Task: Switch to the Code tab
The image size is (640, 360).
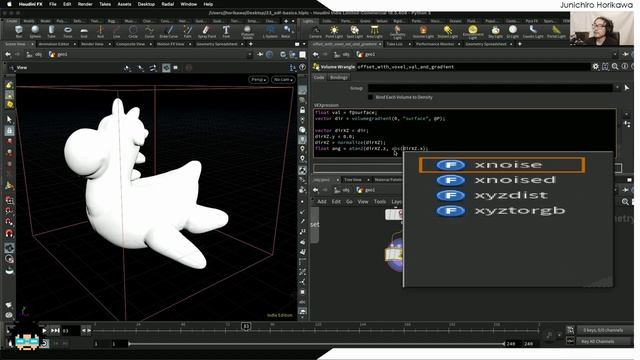Action: 319,78
